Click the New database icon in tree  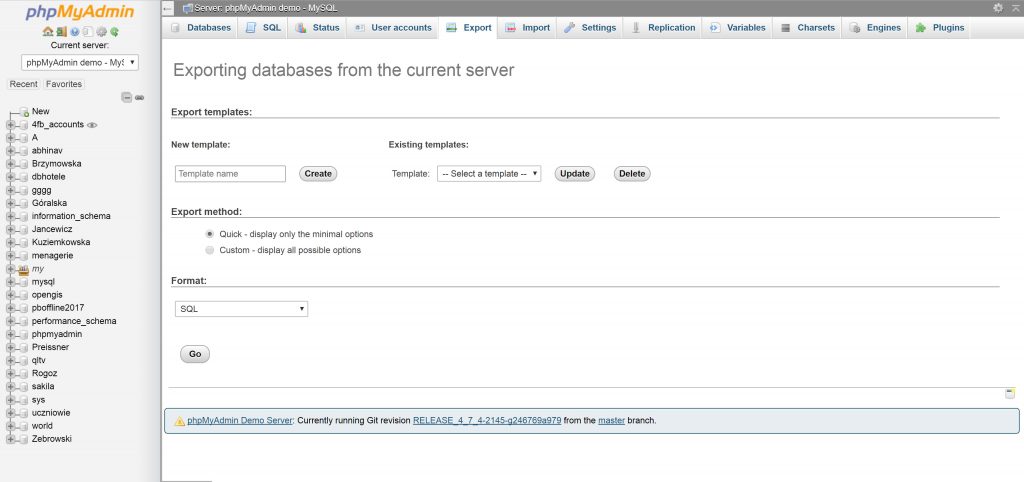click(x=24, y=112)
